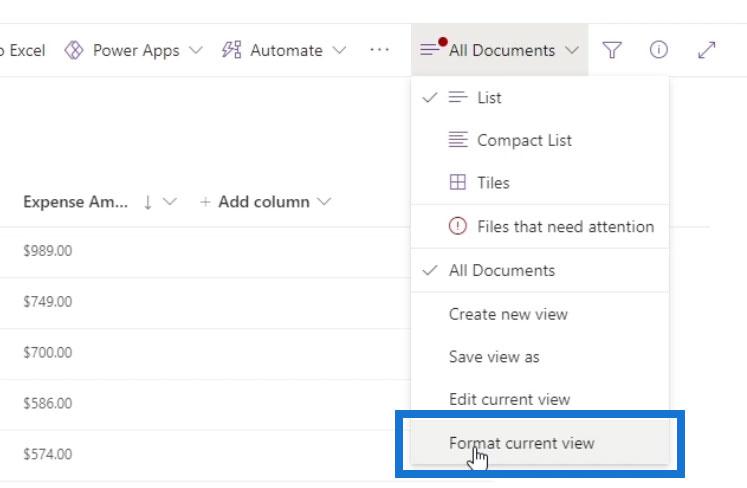
Task: Switch to Compact List layout
Action: pyautogui.click(x=540, y=140)
